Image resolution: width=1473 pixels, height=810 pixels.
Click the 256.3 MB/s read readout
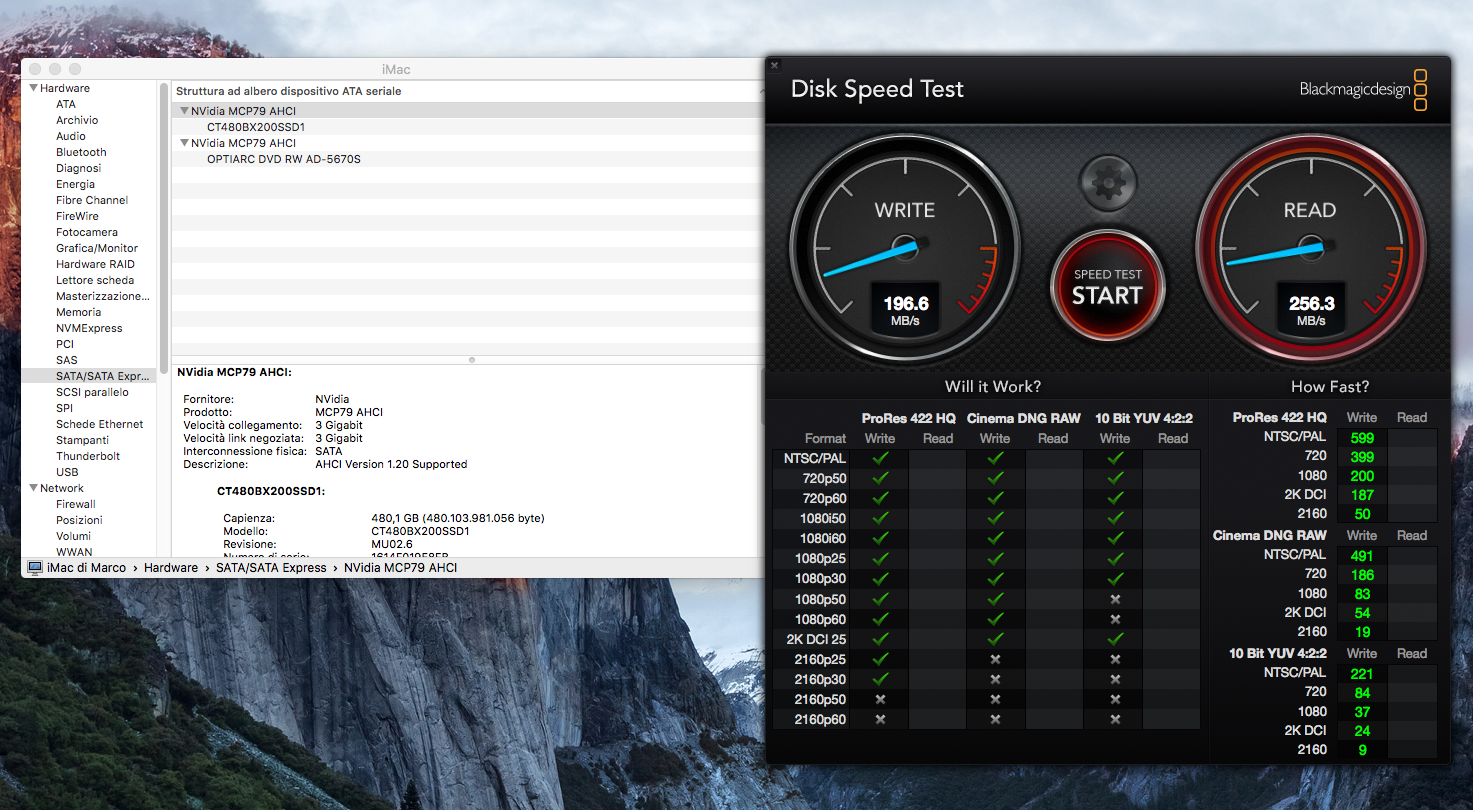point(1311,309)
